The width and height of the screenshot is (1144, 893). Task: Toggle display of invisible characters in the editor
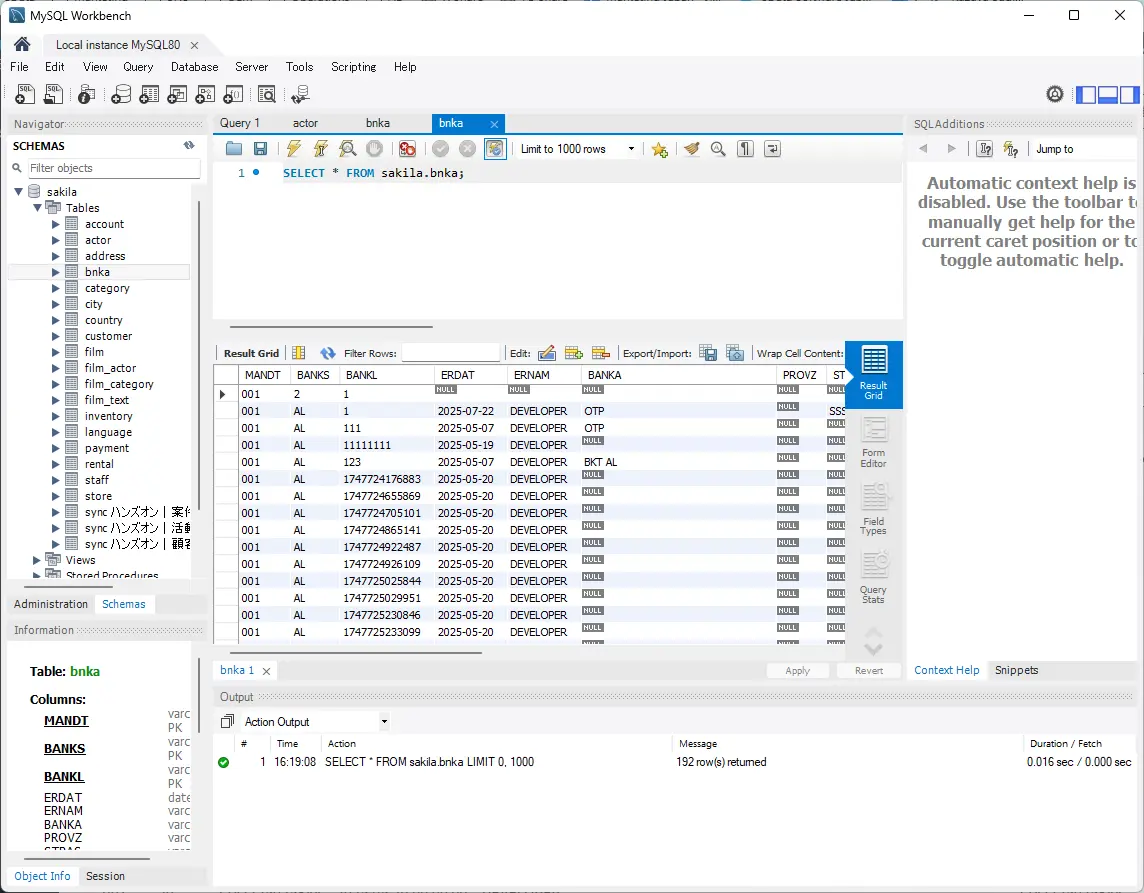click(744, 148)
